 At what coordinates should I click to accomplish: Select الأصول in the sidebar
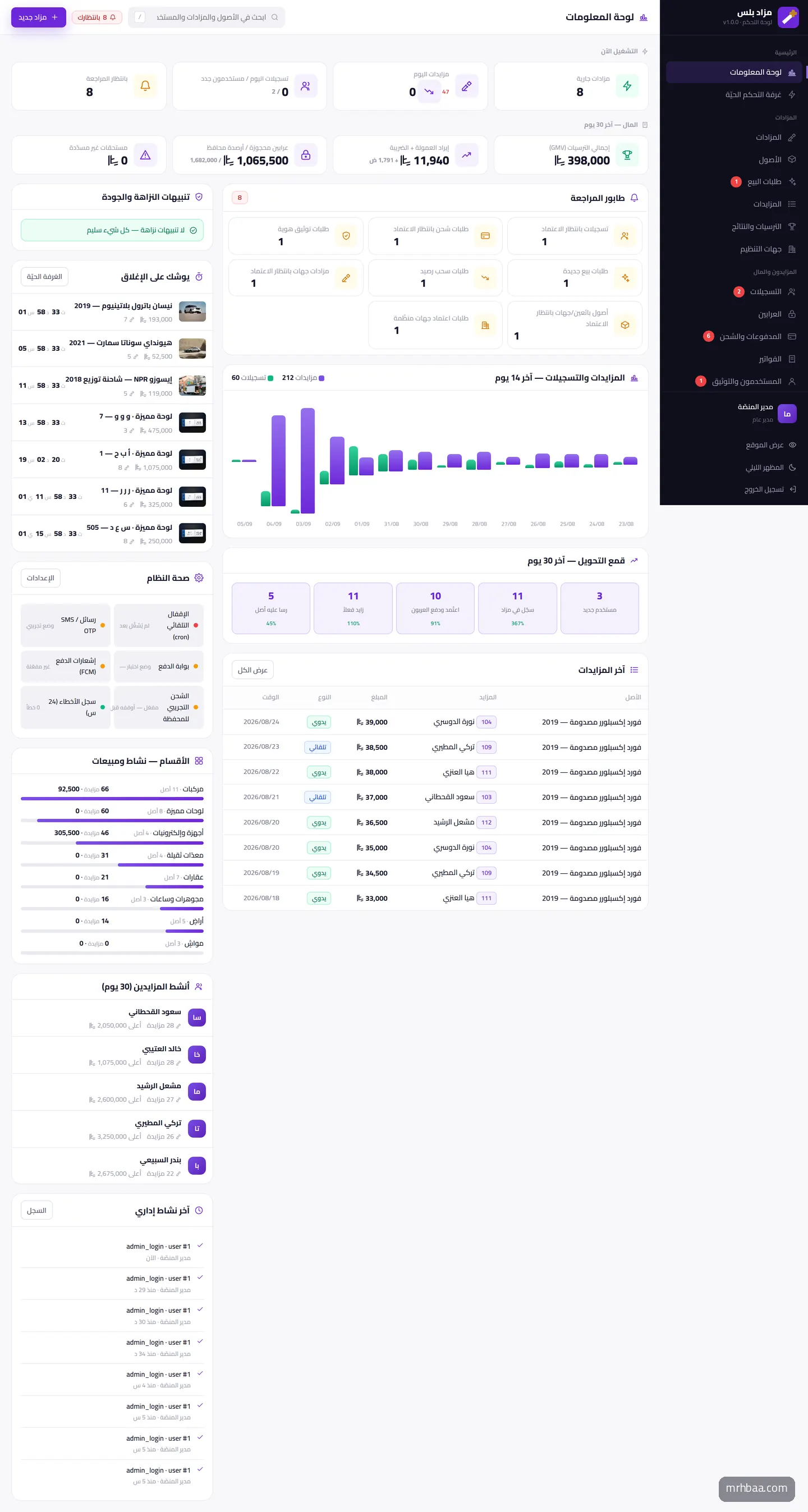point(734,159)
